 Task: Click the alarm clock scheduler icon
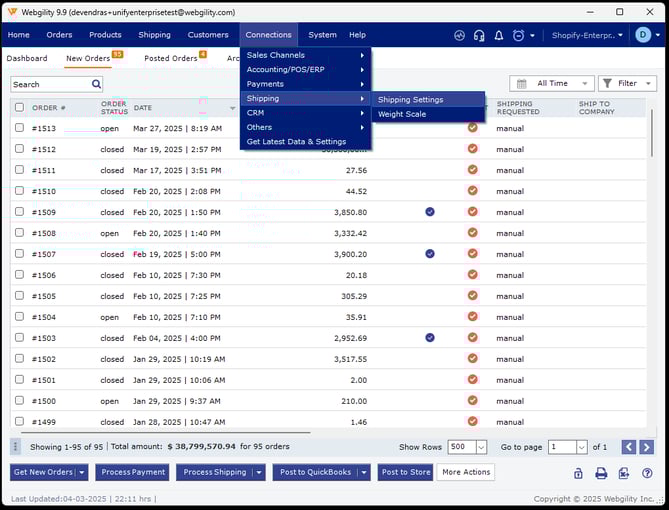tap(518, 35)
